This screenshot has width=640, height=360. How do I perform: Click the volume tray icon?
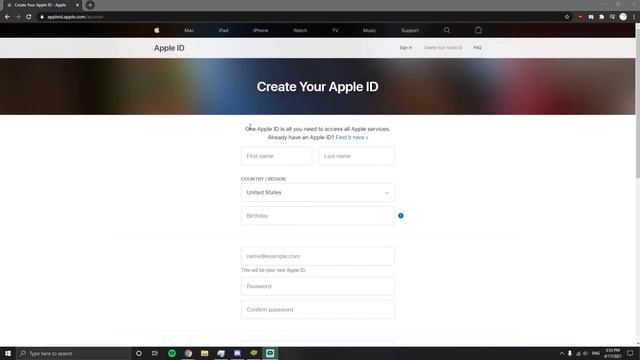click(586, 353)
